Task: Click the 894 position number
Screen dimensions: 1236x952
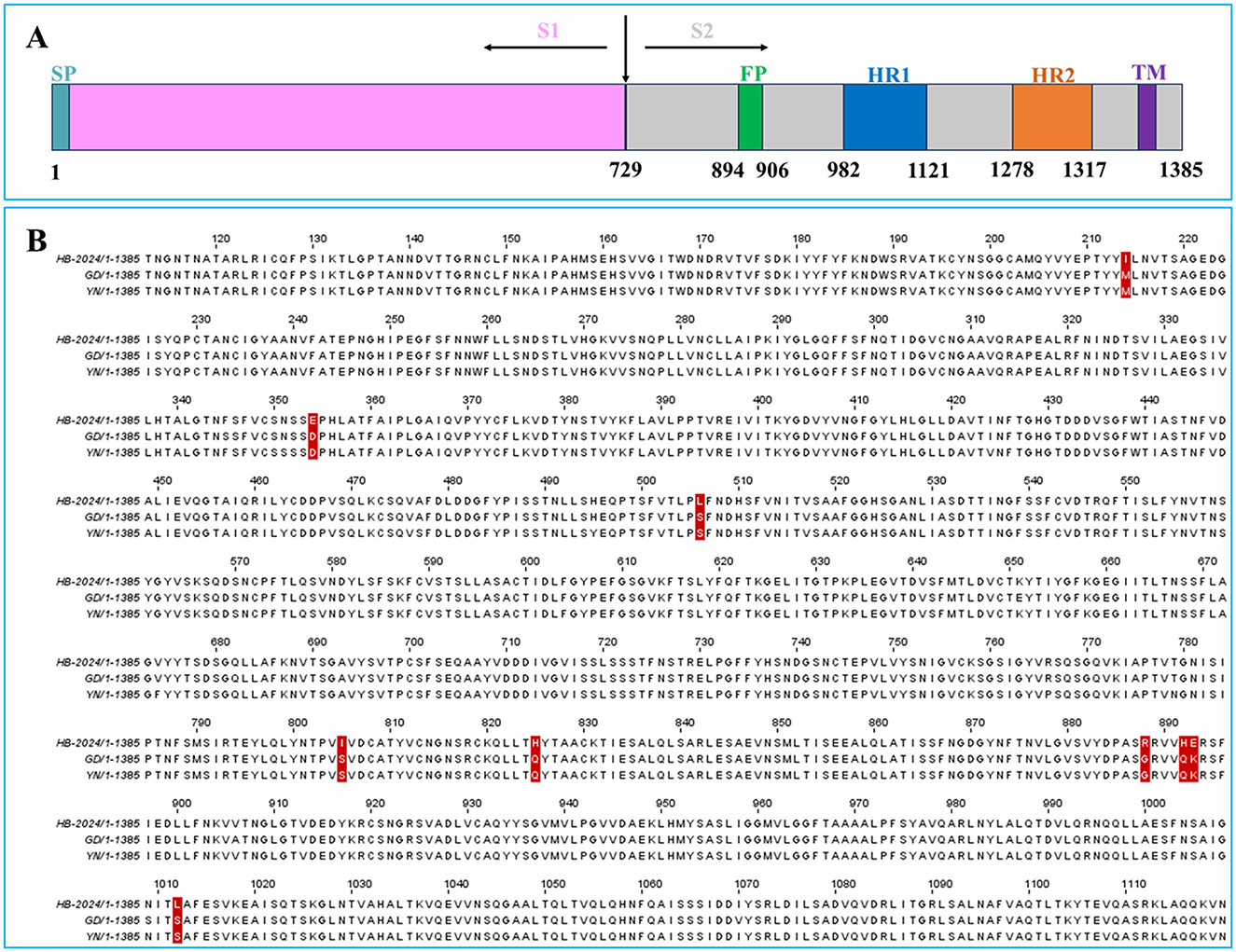Action: (728, 170)
